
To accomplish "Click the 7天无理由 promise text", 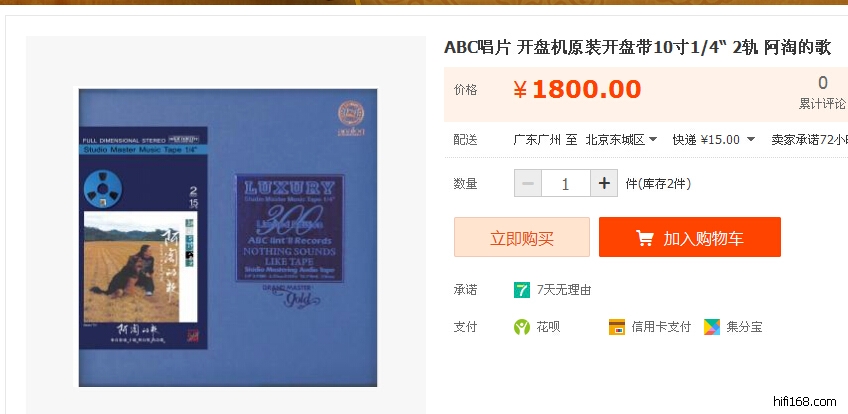I will [564, 290].
